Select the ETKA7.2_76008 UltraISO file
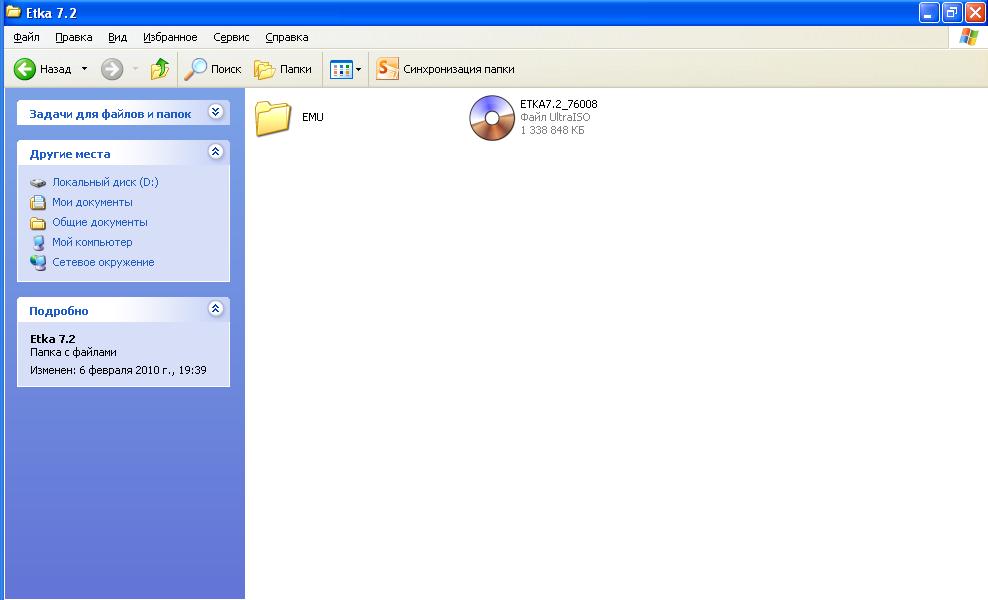 point(489,117)
